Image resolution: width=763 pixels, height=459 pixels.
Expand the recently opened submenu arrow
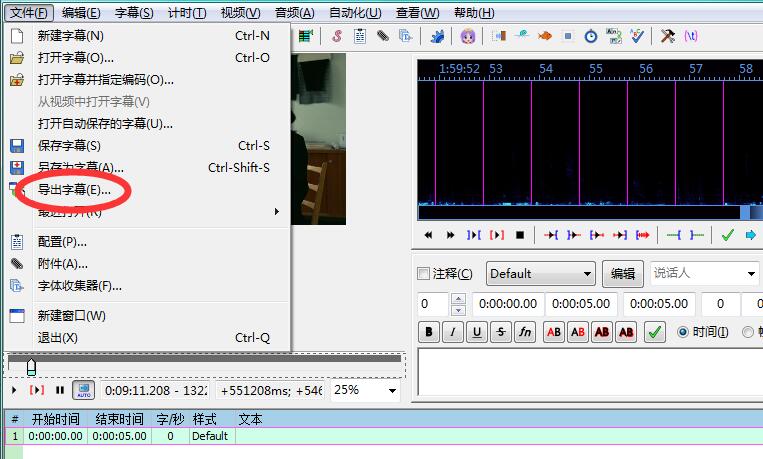[x=276, y=211]
